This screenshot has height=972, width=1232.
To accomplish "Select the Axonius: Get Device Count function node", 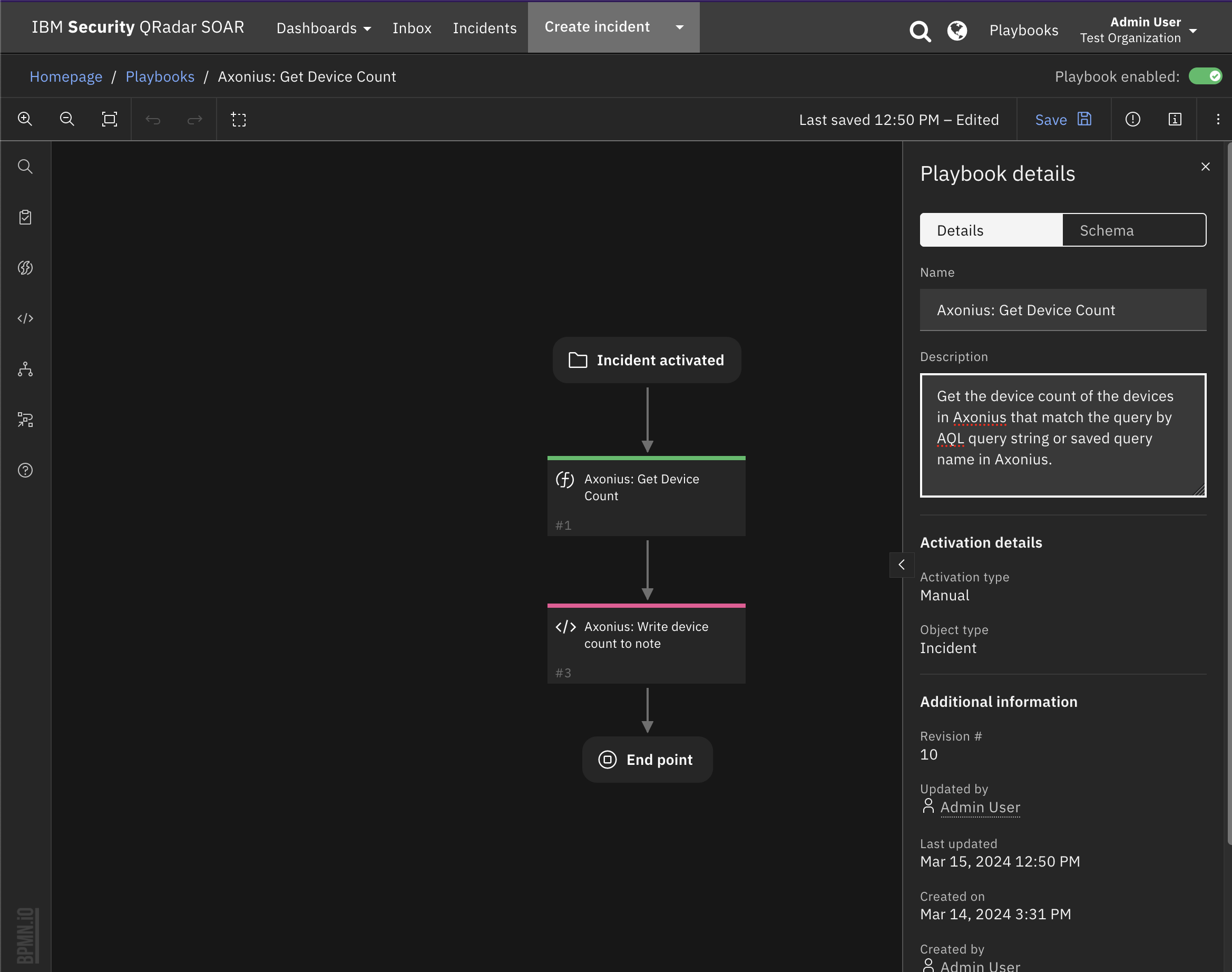I will [x=646, y=495].
